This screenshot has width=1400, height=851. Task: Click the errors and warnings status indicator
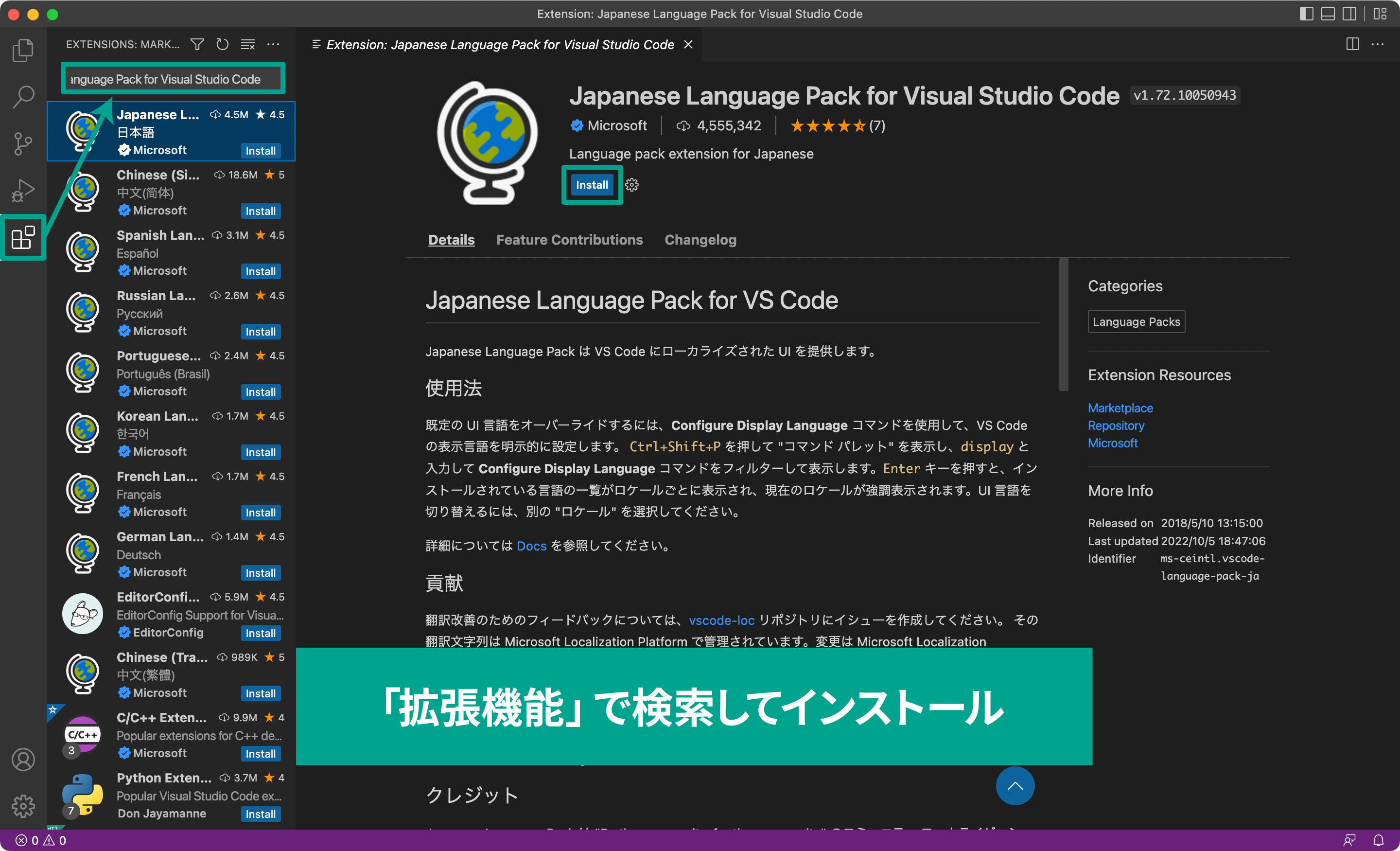pyautogui.click(x=40, y=840)
